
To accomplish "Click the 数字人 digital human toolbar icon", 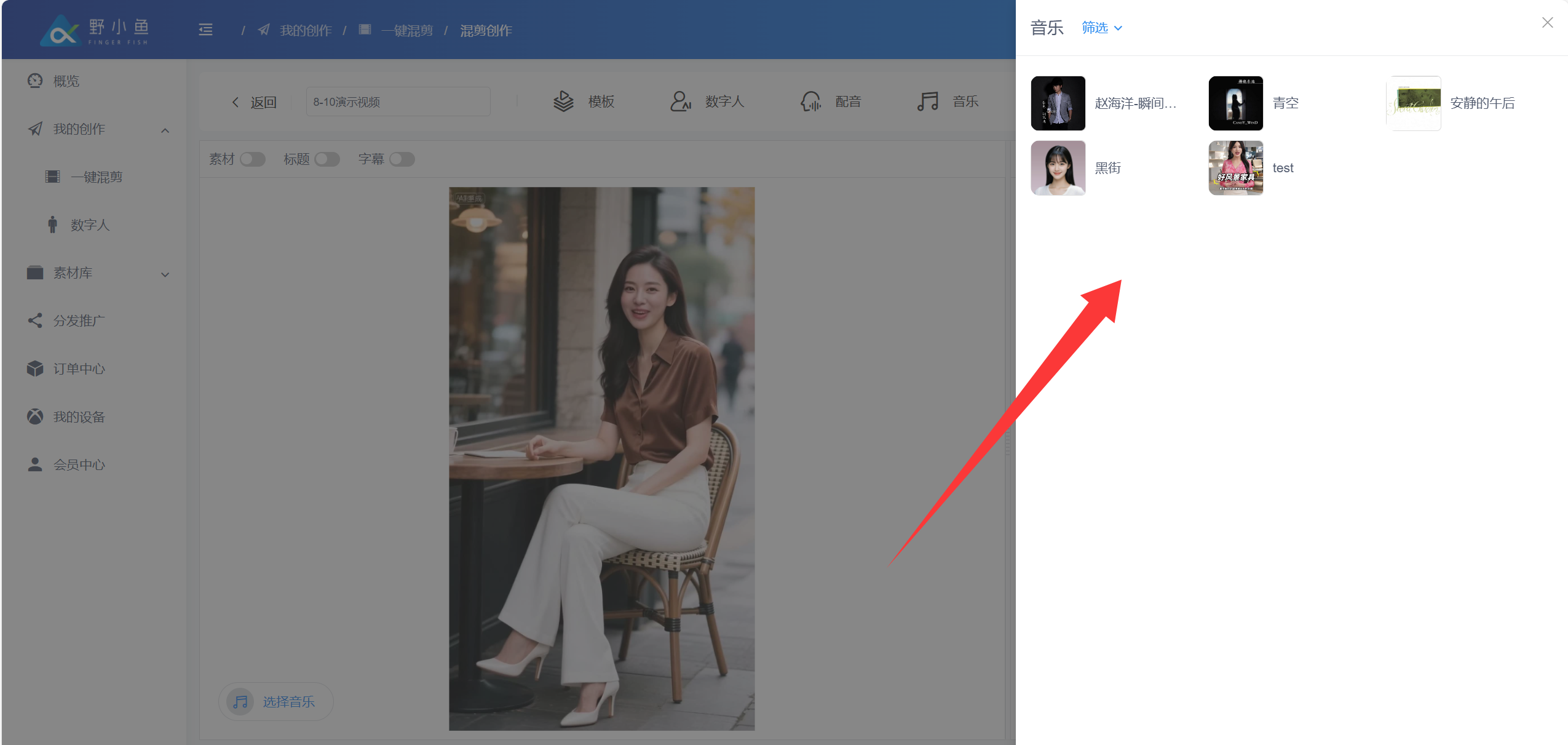I will click(680, 102).
